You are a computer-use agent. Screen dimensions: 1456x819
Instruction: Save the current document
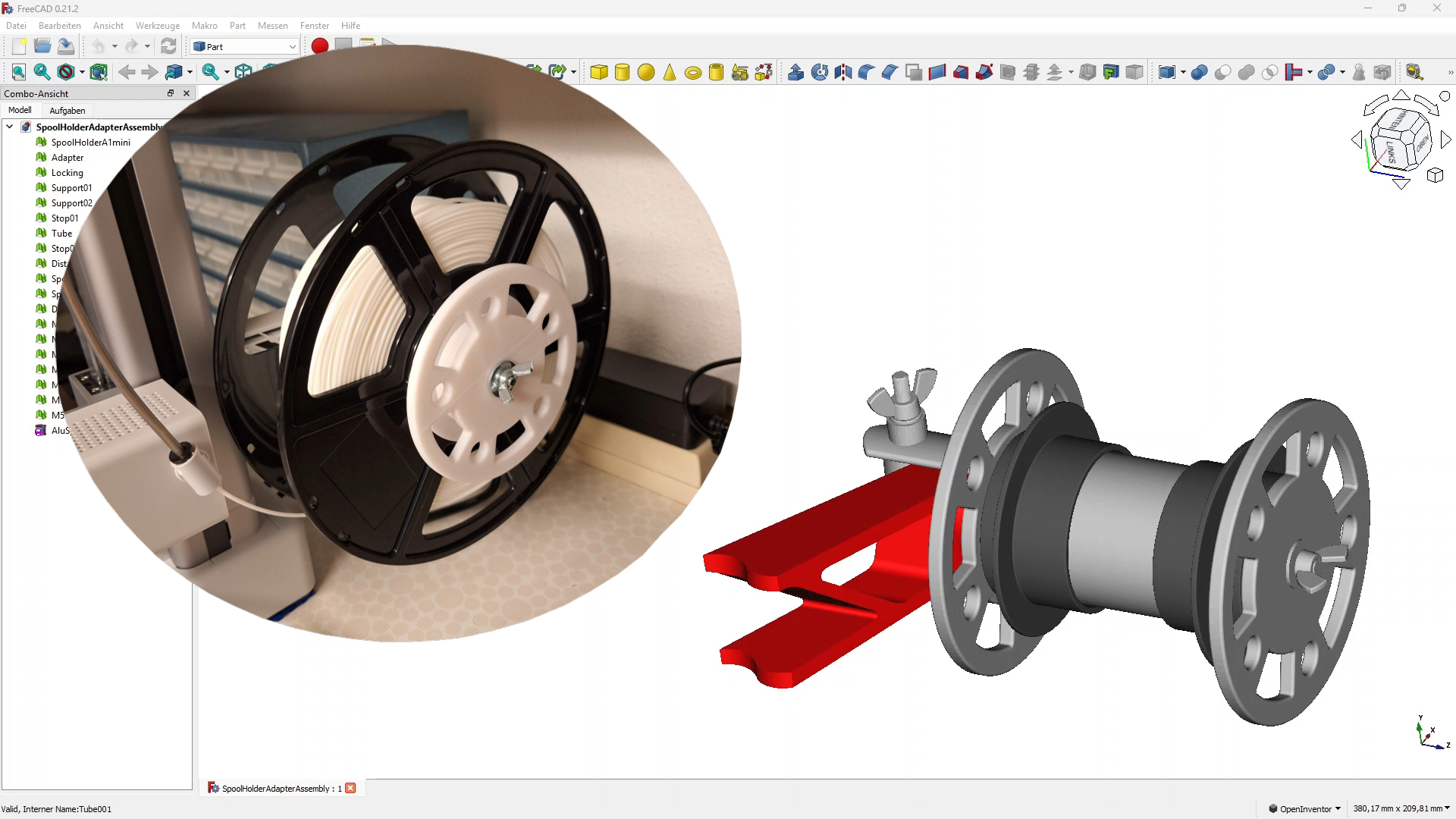click(66, 46)
